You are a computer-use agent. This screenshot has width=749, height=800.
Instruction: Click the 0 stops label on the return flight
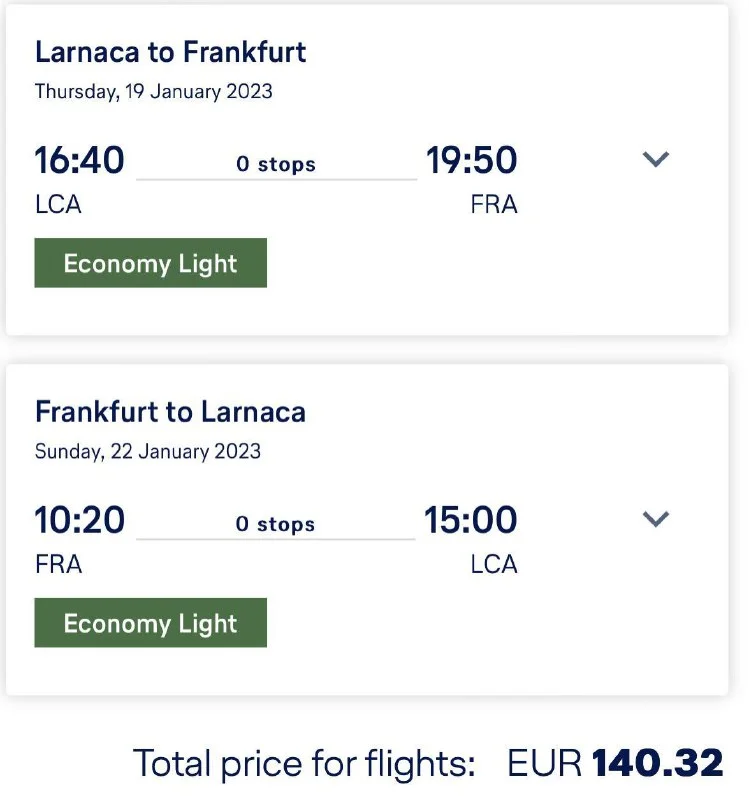coord(275,524)
